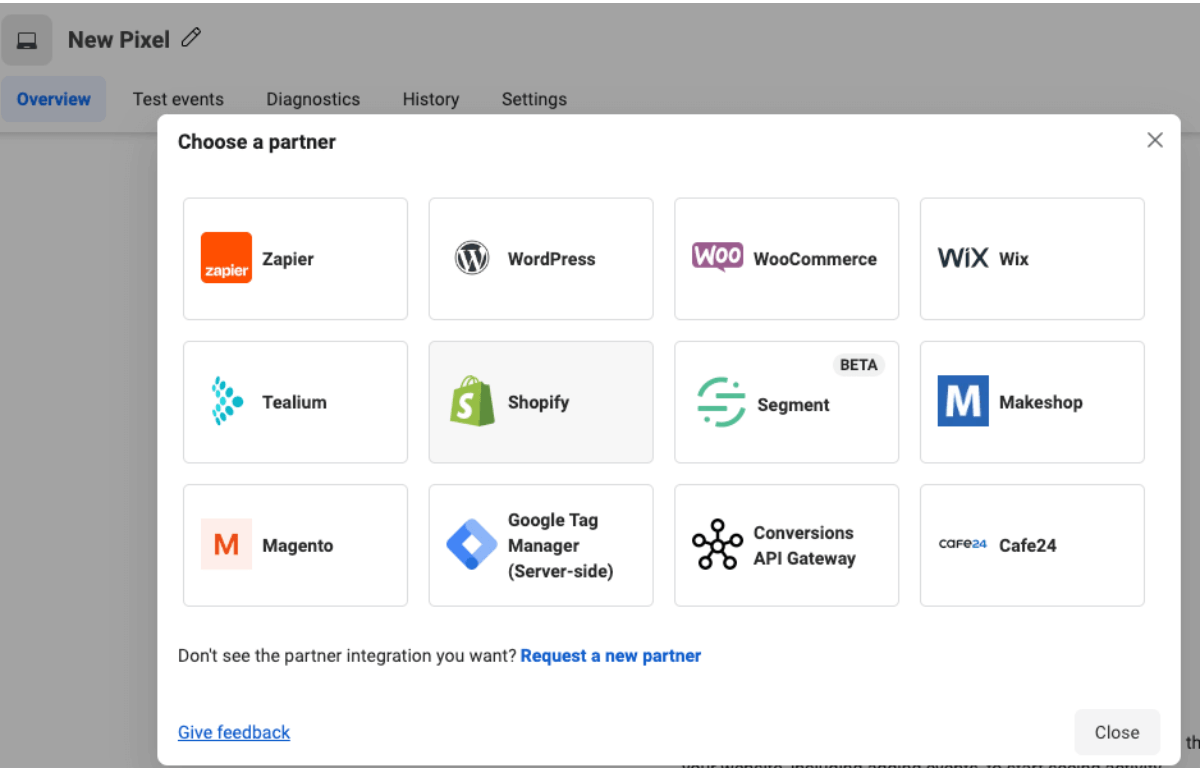This screenshot has width=1200, height=771.
Task: Click the green Segment logo icon
Action: click(x=722, y=403)
